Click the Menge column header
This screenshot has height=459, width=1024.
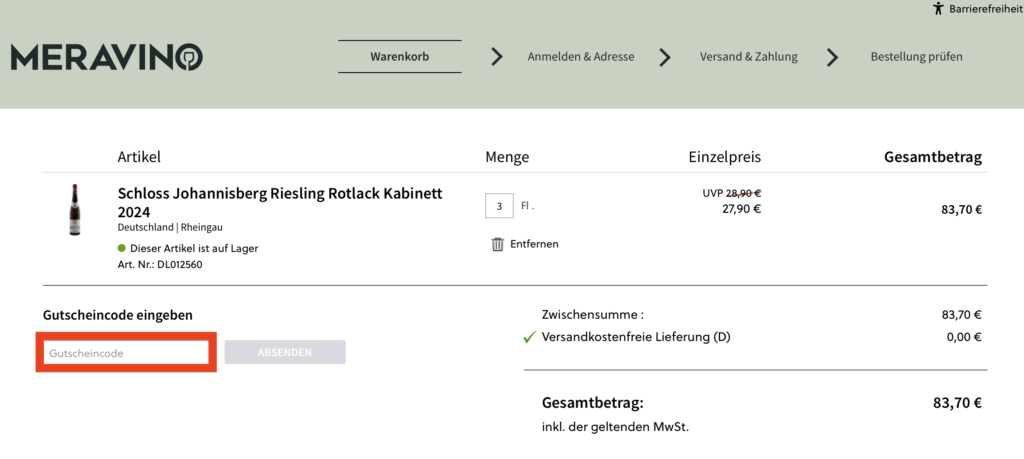[x=507, y=157]
